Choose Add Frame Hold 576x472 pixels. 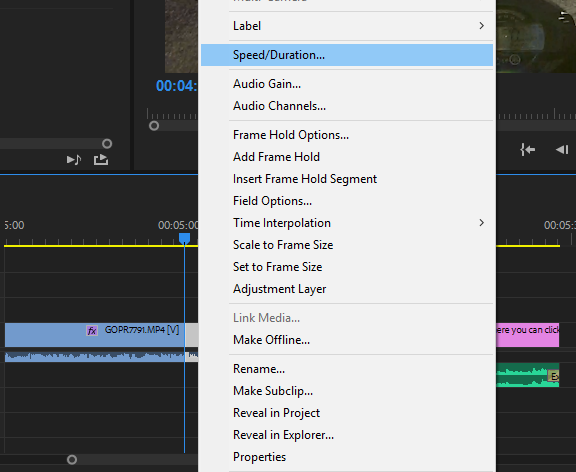click(347, 157)
